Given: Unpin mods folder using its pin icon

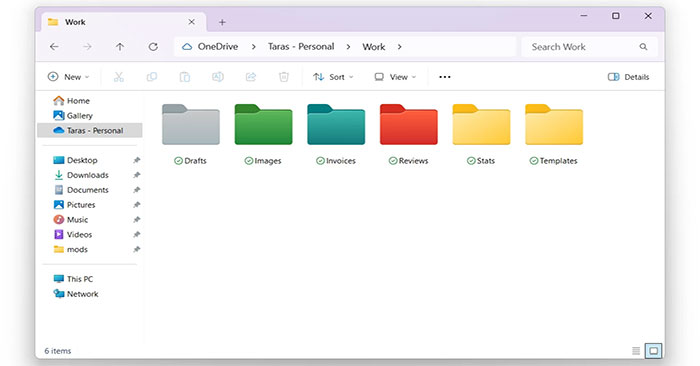Looking at the screenshot, I should [137, 250].
